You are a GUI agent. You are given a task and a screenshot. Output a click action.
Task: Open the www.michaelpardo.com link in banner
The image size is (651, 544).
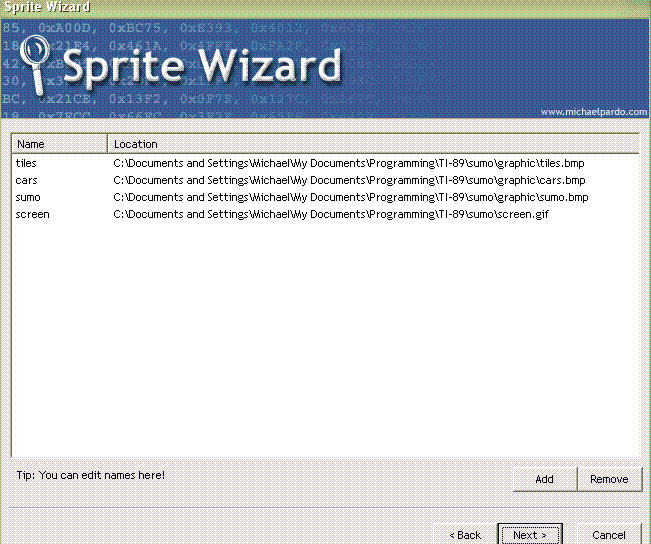594,112
